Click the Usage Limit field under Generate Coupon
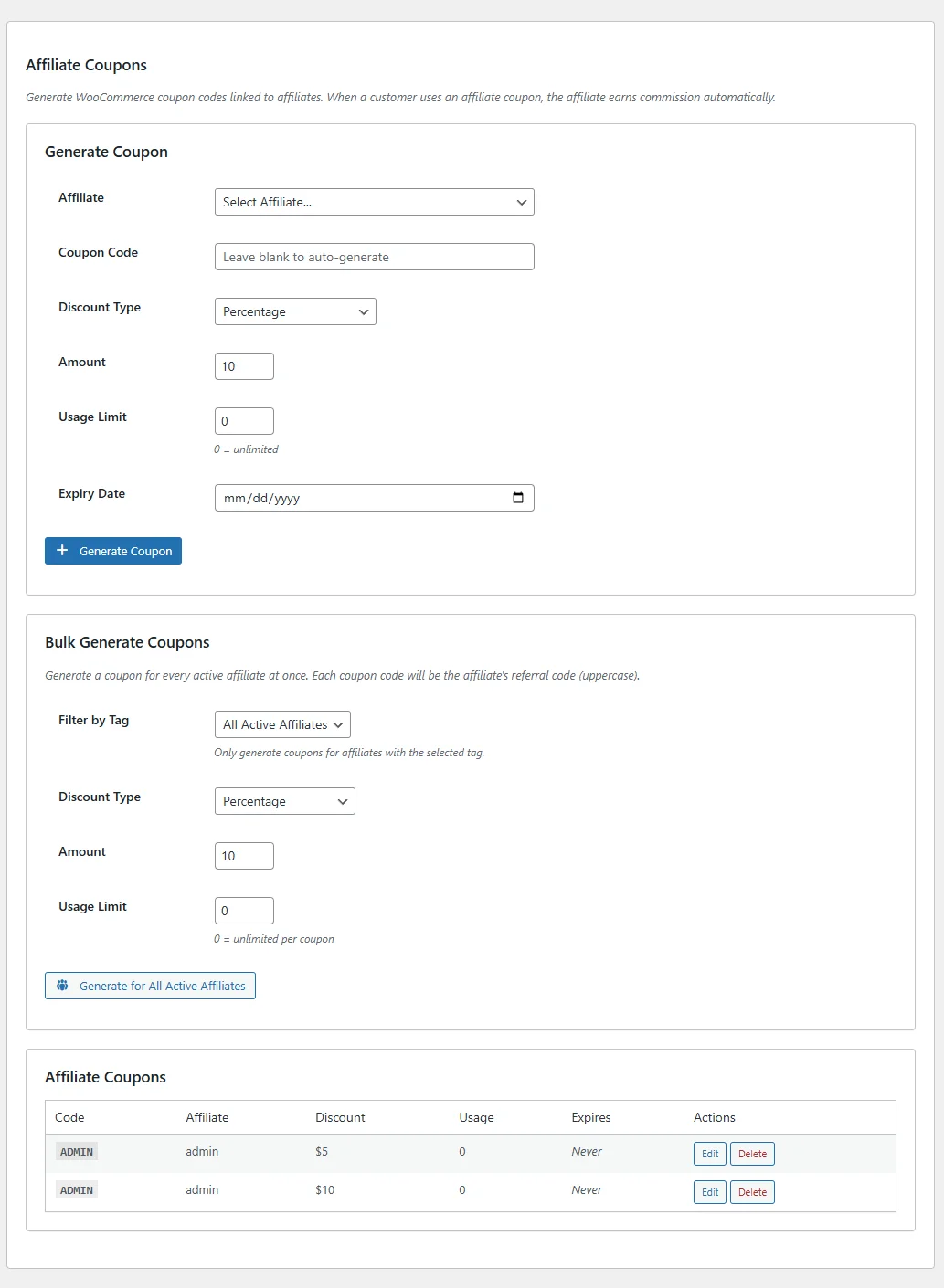Screen dimensions: 944x1288 [x=243, y=420]
